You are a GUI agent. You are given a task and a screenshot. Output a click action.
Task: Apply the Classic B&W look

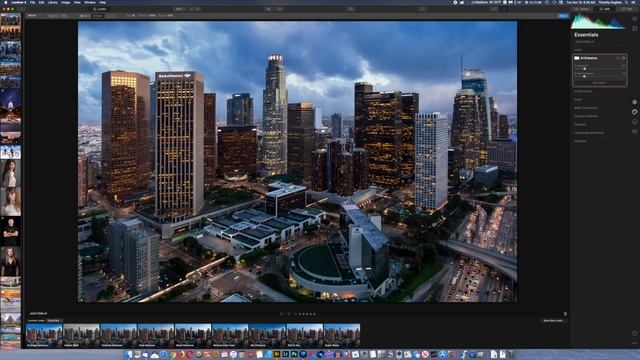pos(81,336)
